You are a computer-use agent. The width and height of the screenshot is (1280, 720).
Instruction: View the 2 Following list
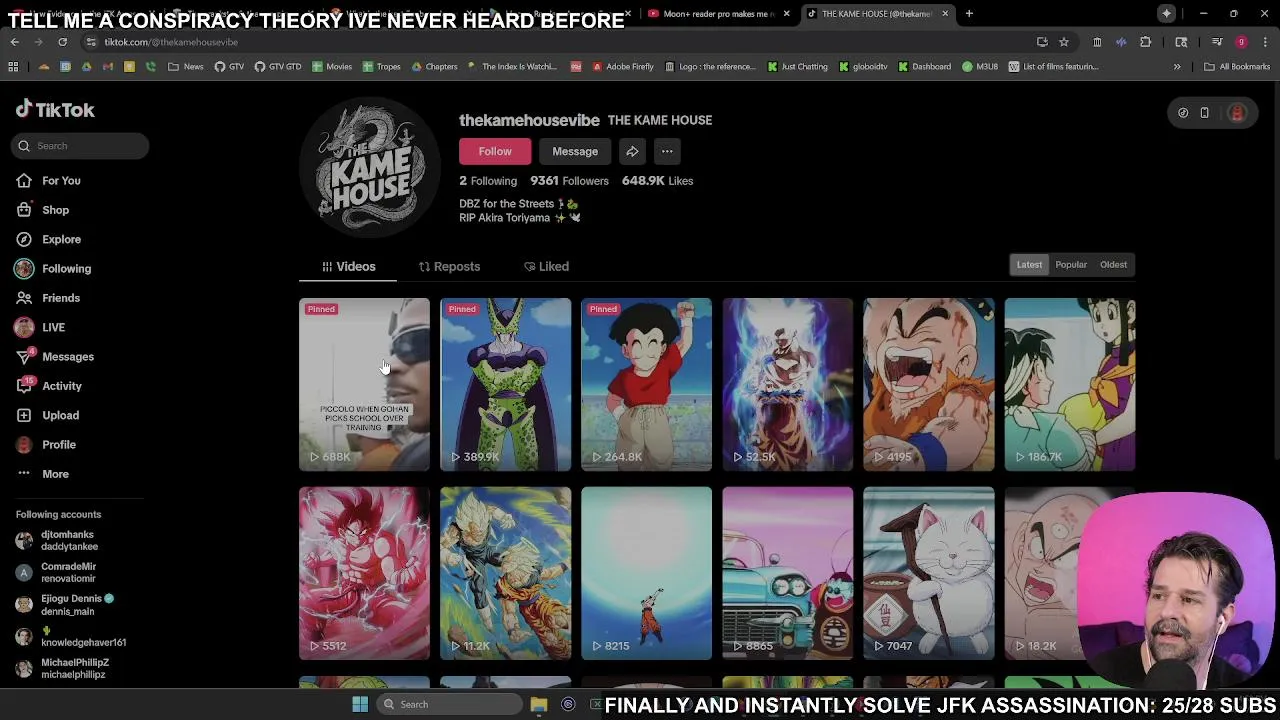pyautogui.click(x=488, y=181)
